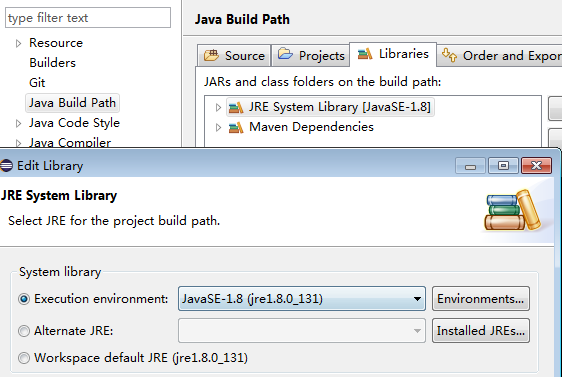
Task: Close the Edit Library dialog
Action: point(536,166)
